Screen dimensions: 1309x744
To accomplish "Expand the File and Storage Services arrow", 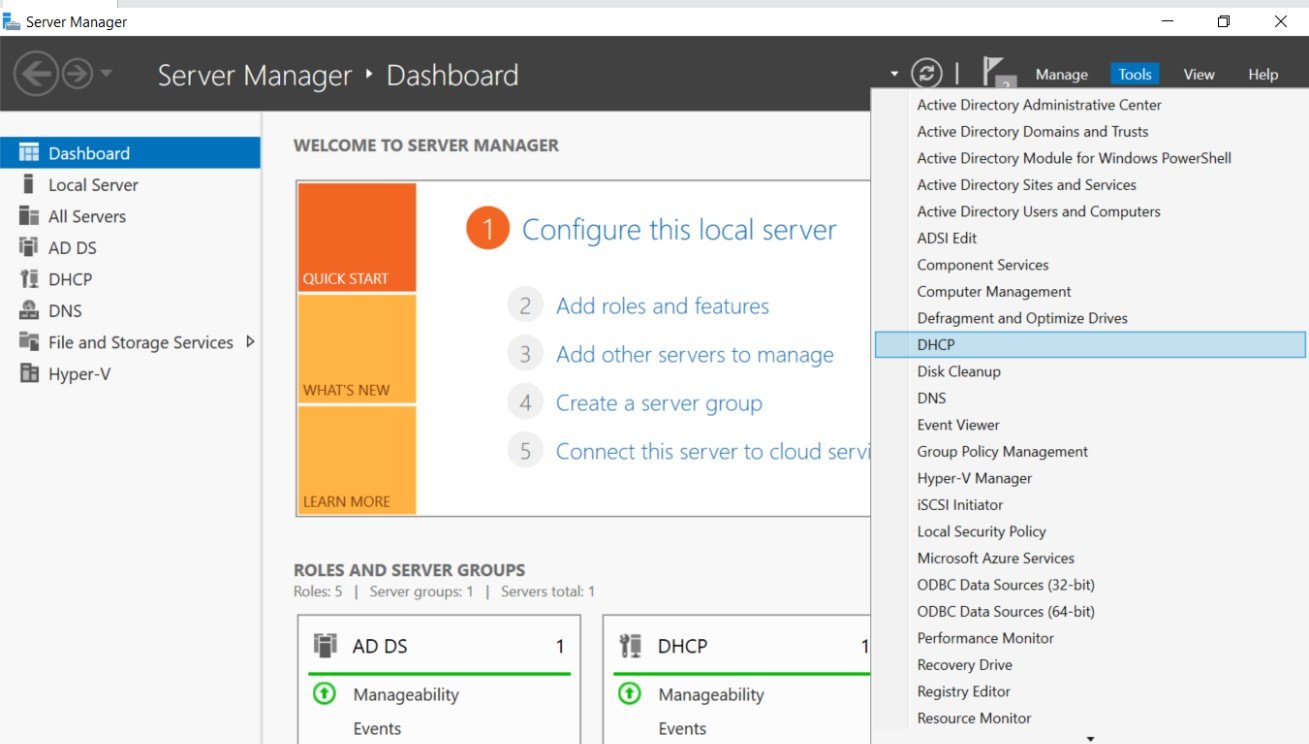I will click(250, 342).
